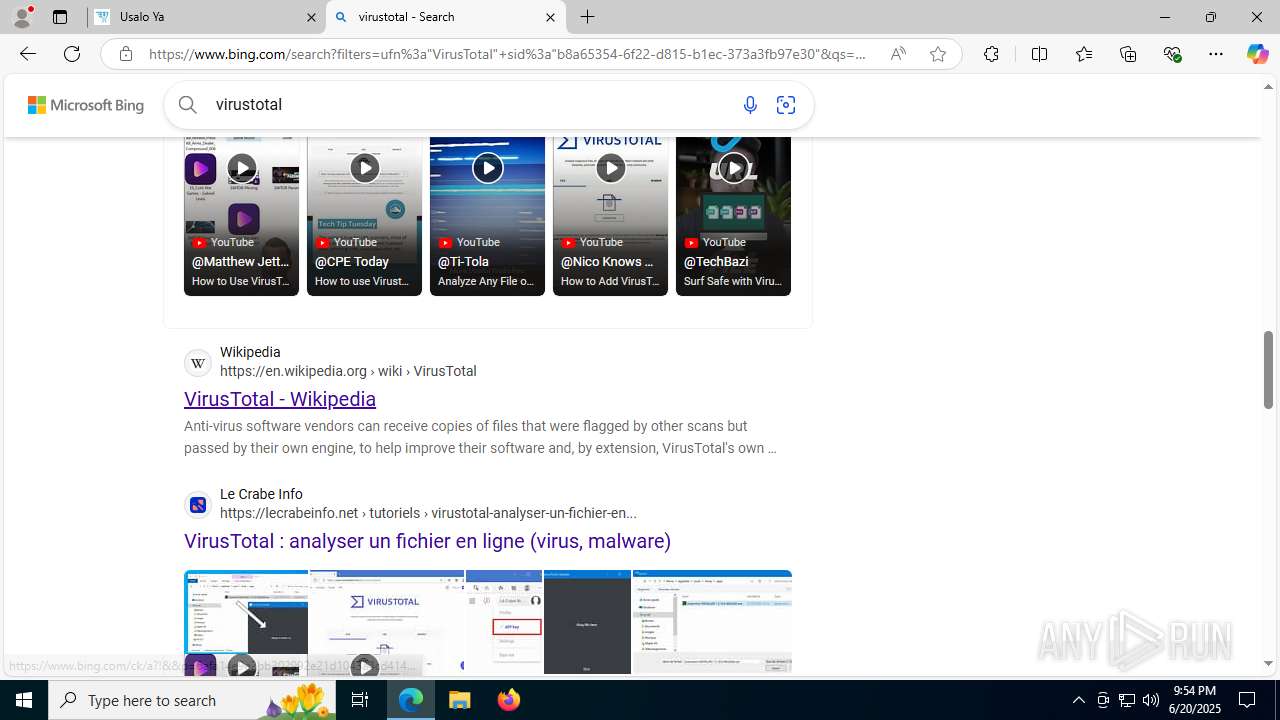Open VirusTotal analyser un fichier en ligne link
Image resolution: width=1280 pixels, height=720 pixels.
427,541
